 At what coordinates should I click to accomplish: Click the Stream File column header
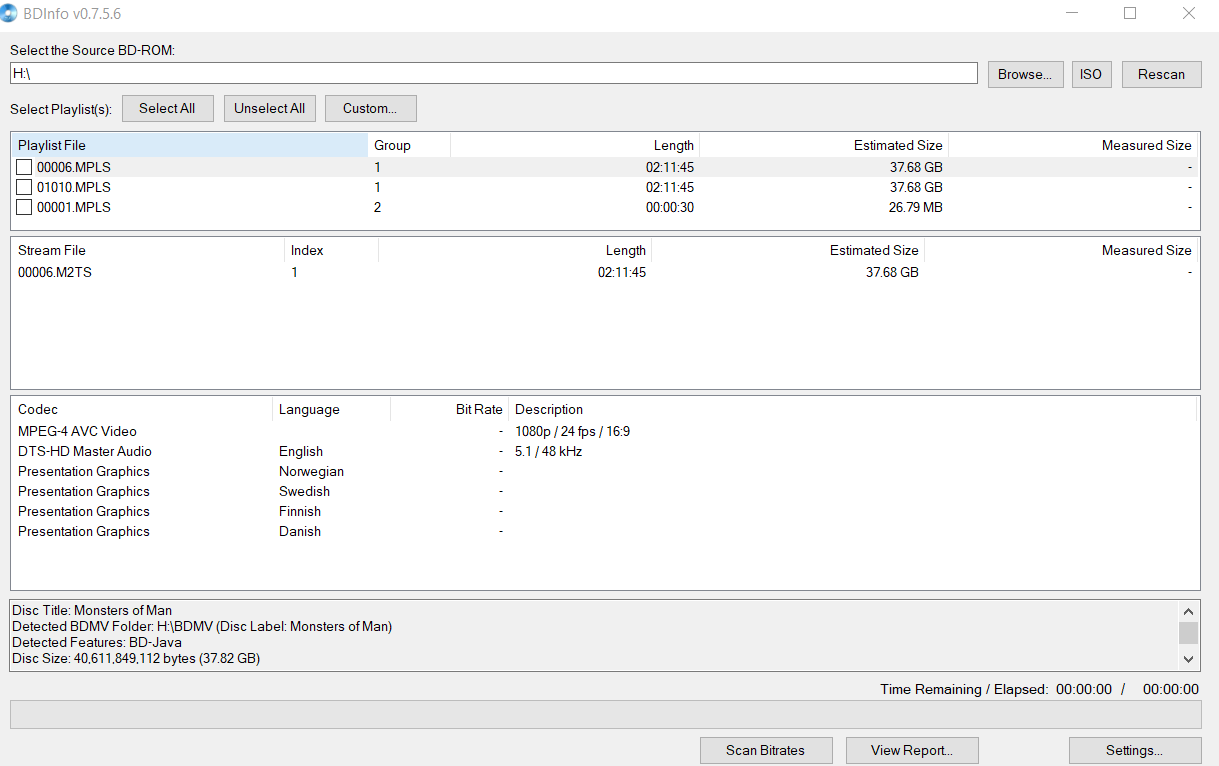point(148,250)
